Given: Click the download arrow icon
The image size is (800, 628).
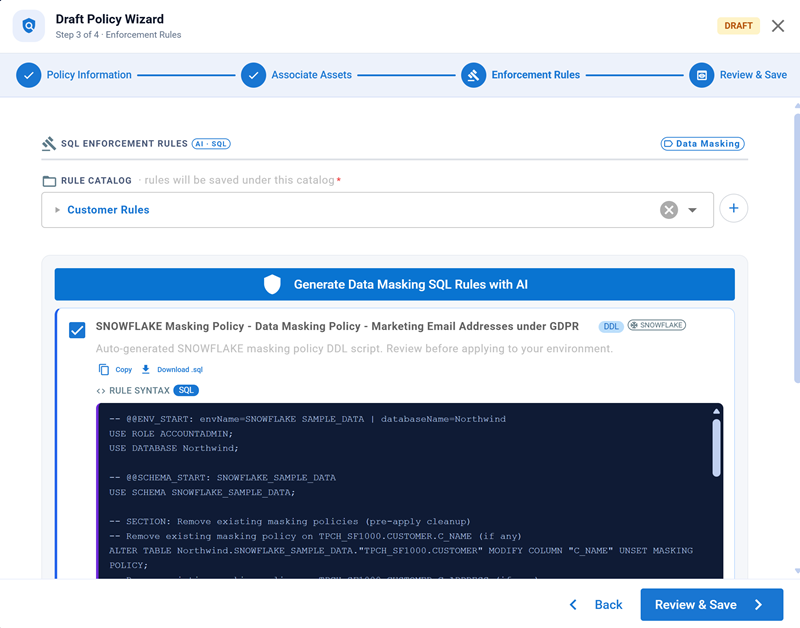Looking at the screenshot, I should 145,369.
